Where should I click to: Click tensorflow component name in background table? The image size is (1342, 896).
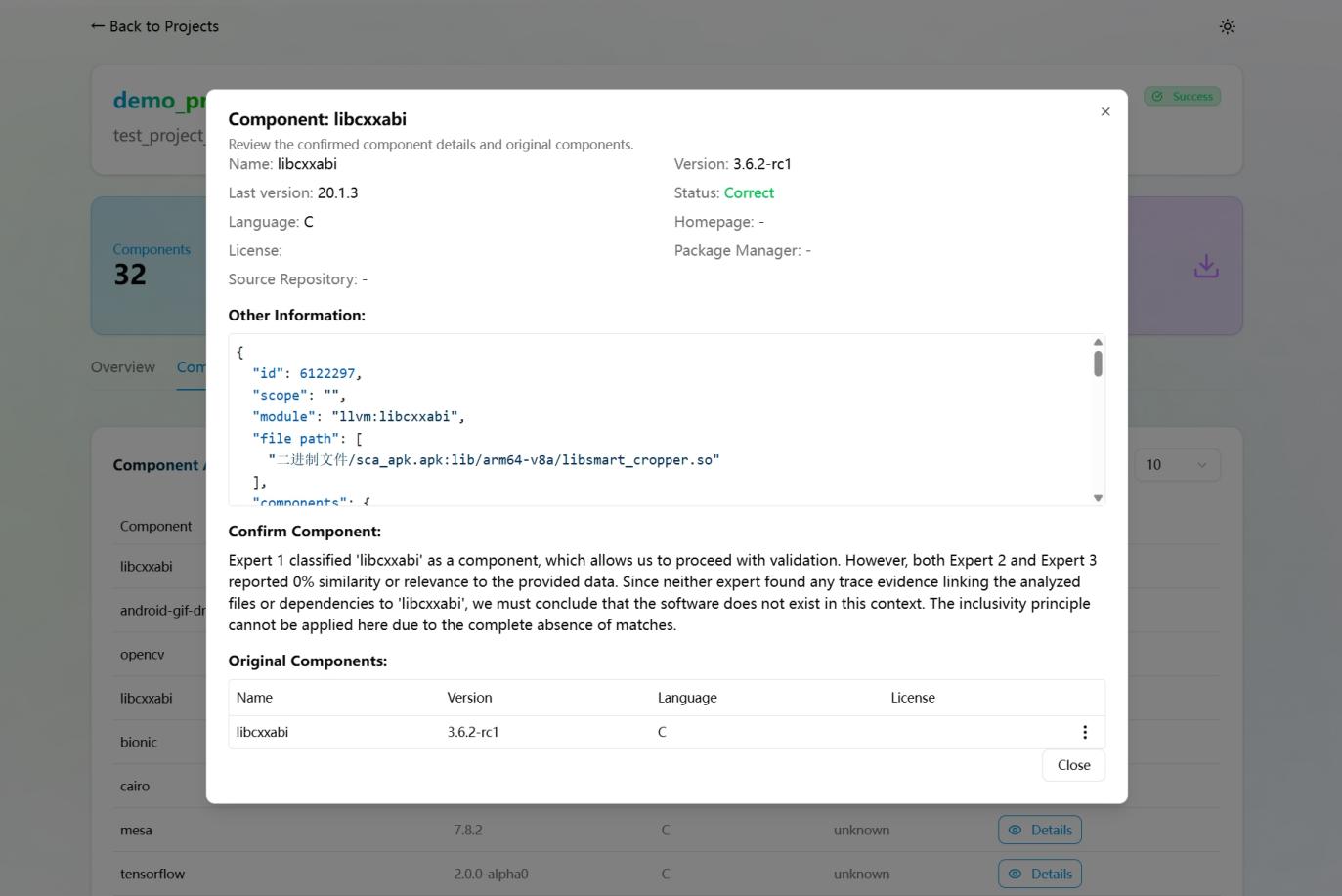click(x=152, y=874)
